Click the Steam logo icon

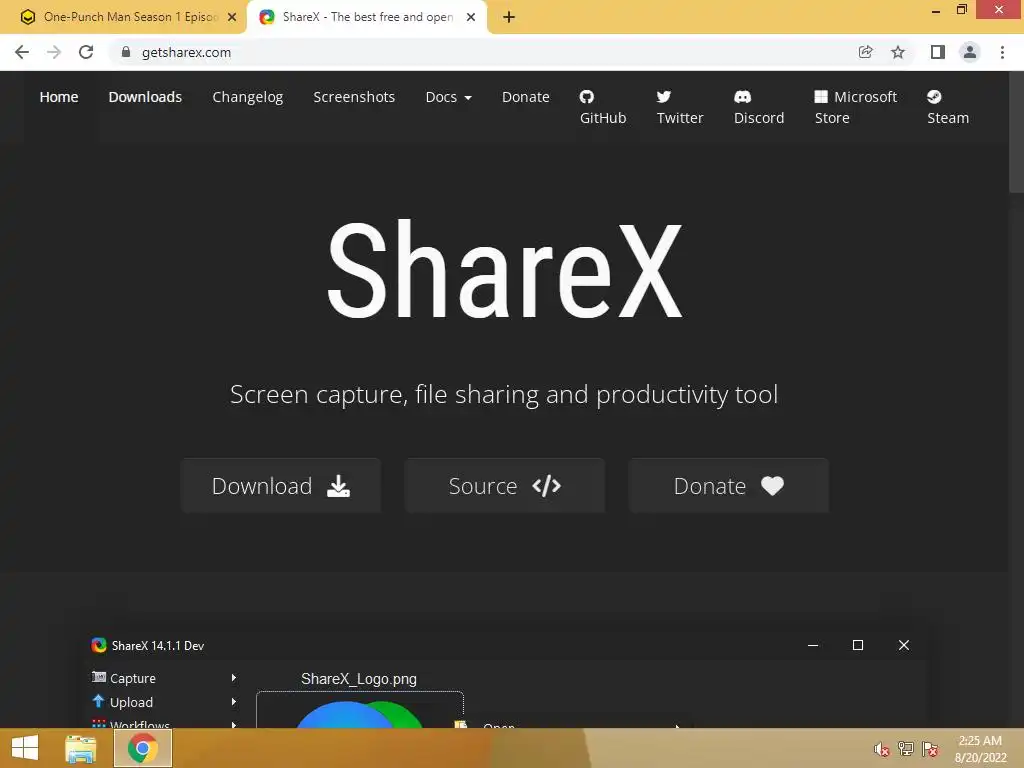(934, 97)
